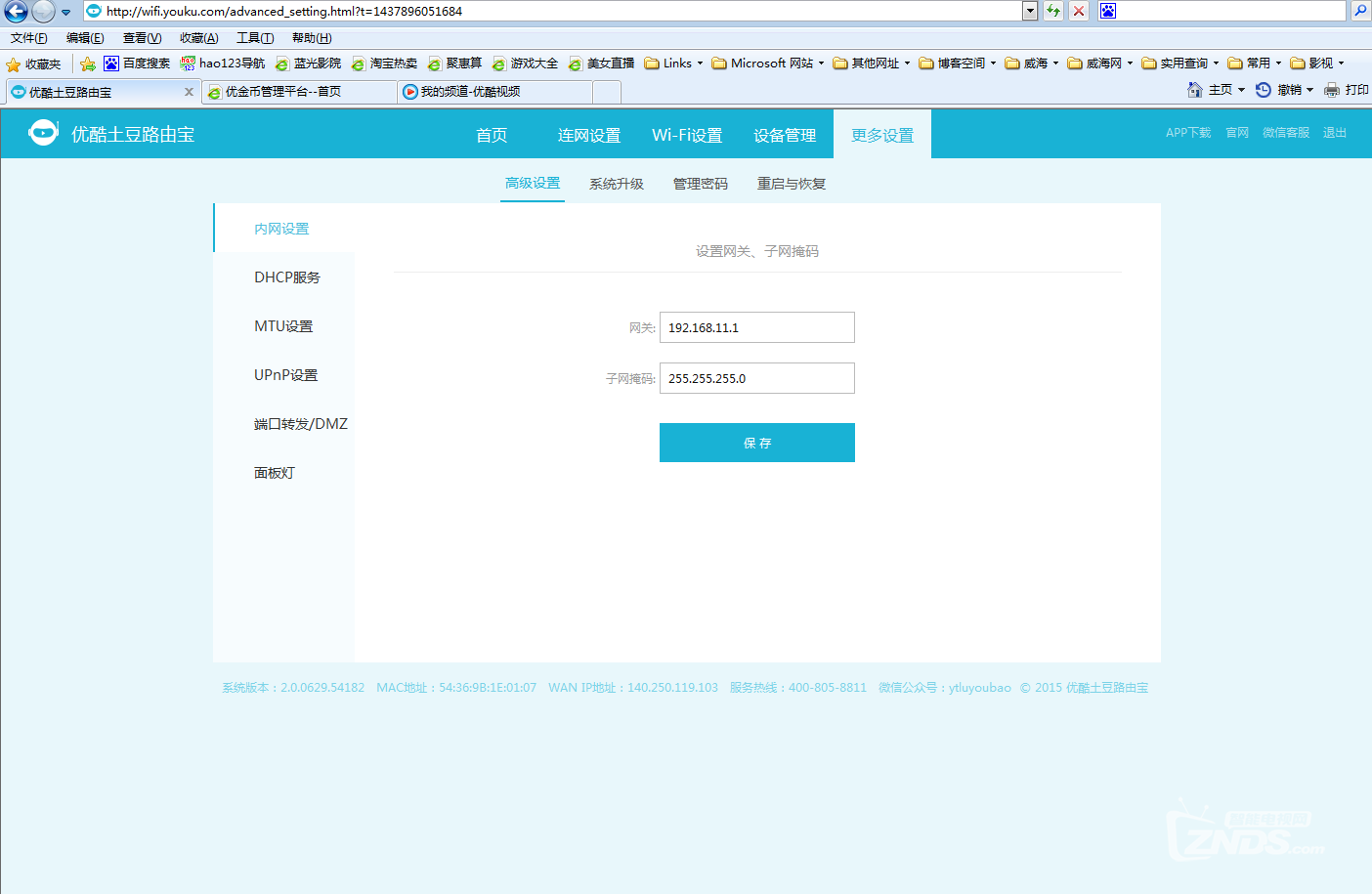Open the 美女直播 bookmark
This screenshot has height=894, width=1372.
pos(601,64)
